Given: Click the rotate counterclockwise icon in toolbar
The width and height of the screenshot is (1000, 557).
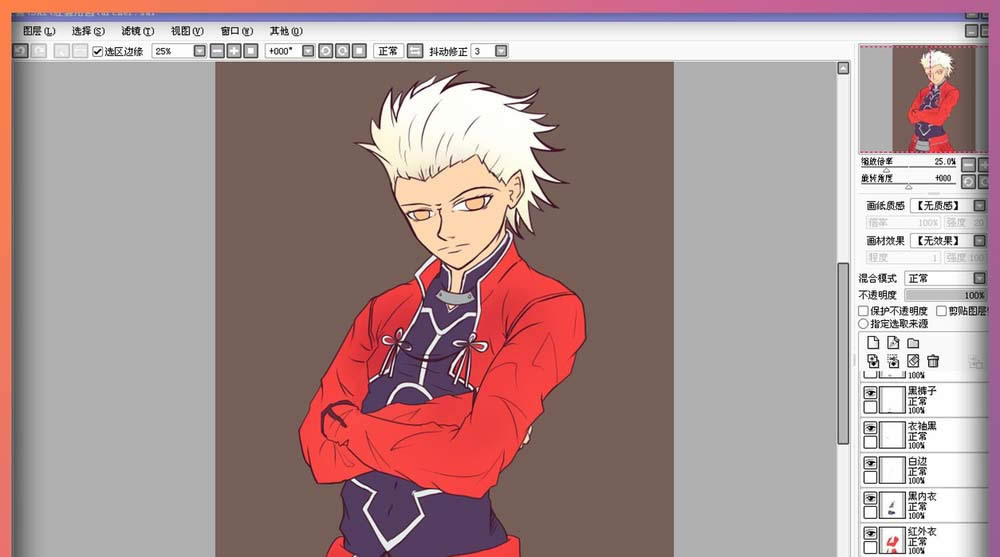Looking at the screenshot, I should pyautogui.click(x=325, y=51).
